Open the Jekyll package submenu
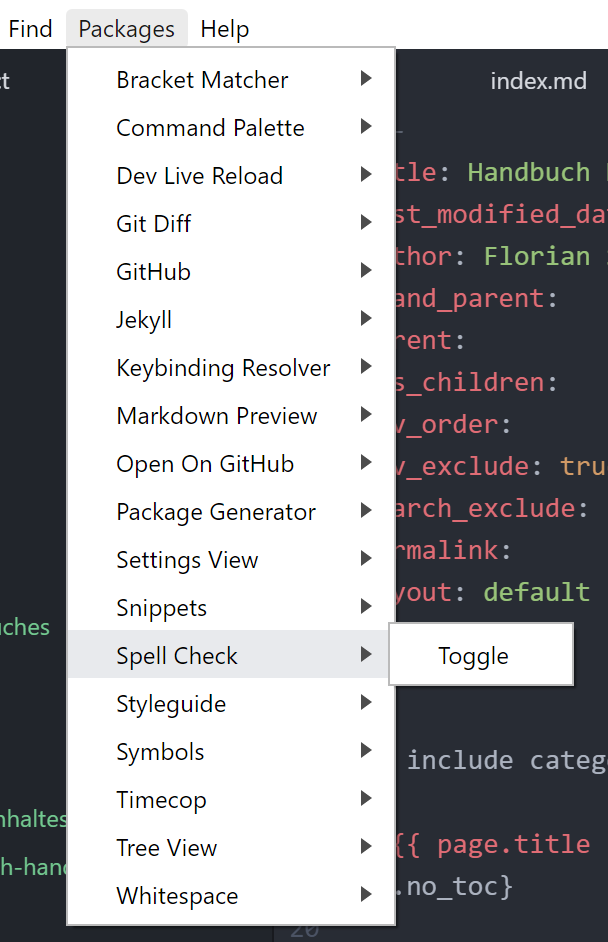608x942 pixels. pos(144,320)
